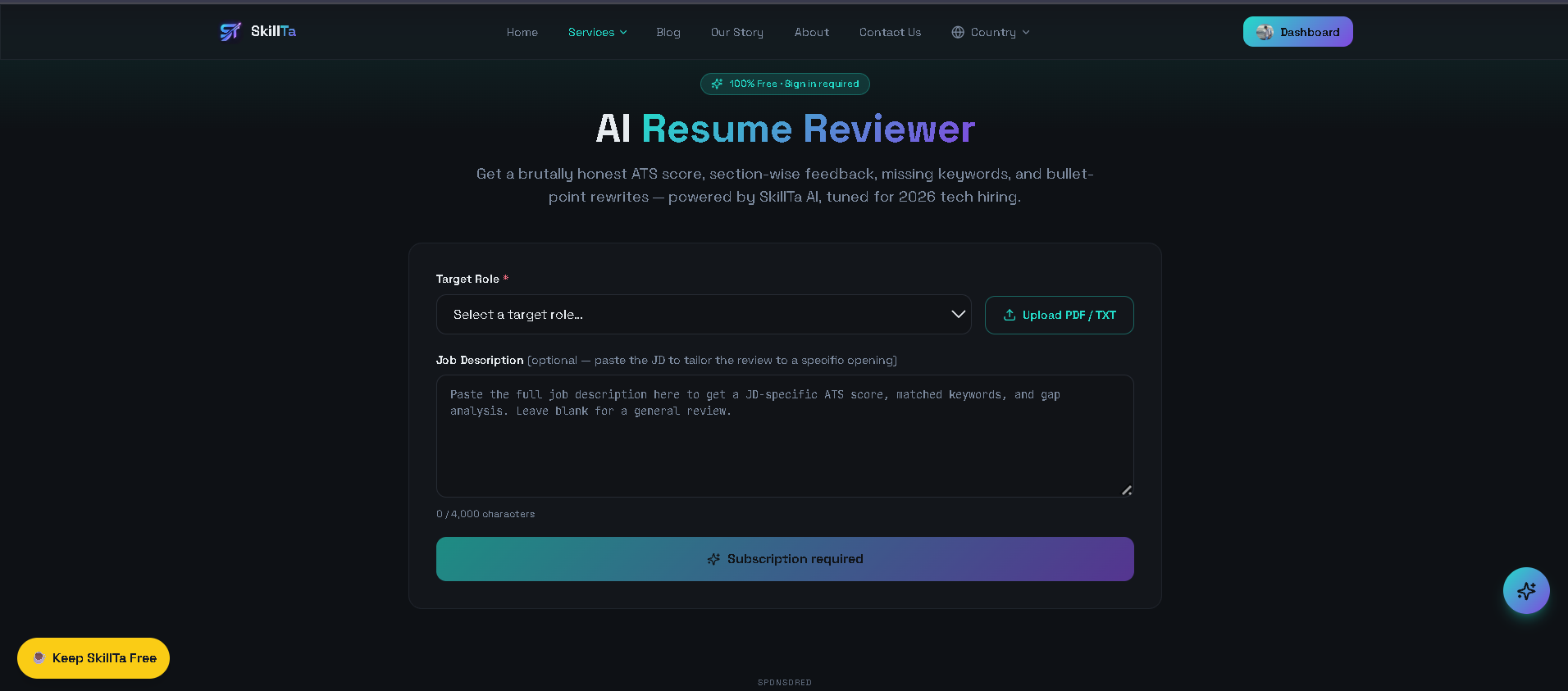Click the SkillTa brand name link

tap(274, 31)
